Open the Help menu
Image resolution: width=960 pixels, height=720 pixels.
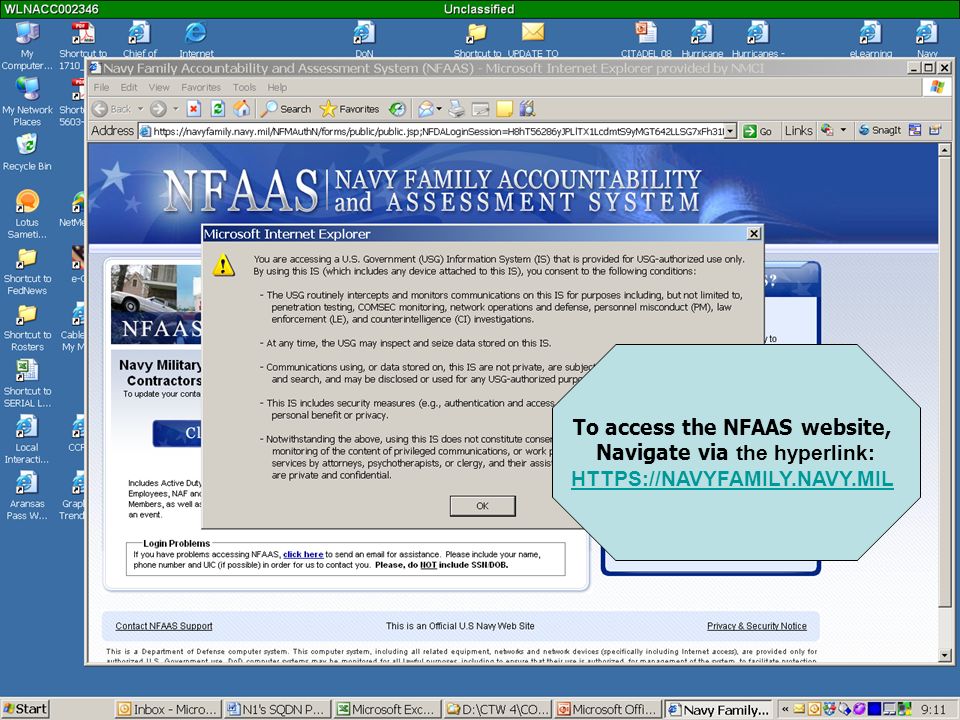[277, 87]
